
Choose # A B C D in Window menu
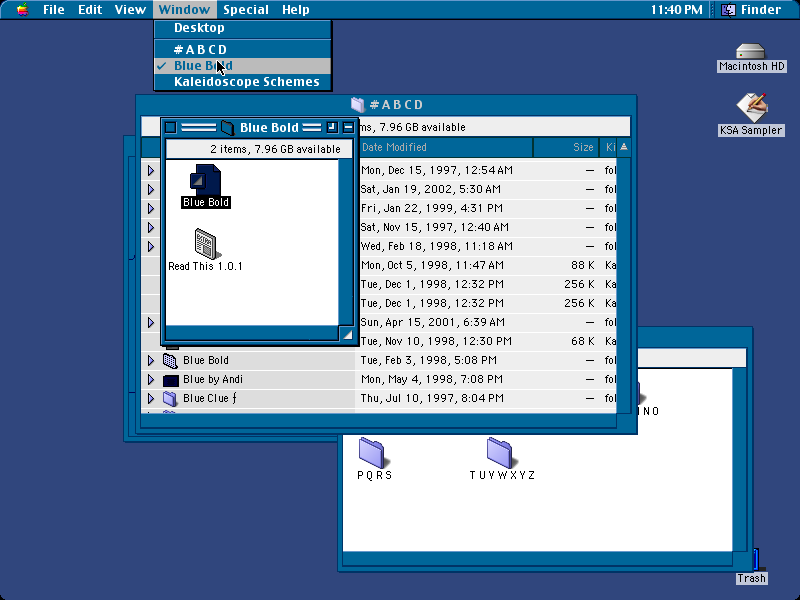click(x=243, y=49)
